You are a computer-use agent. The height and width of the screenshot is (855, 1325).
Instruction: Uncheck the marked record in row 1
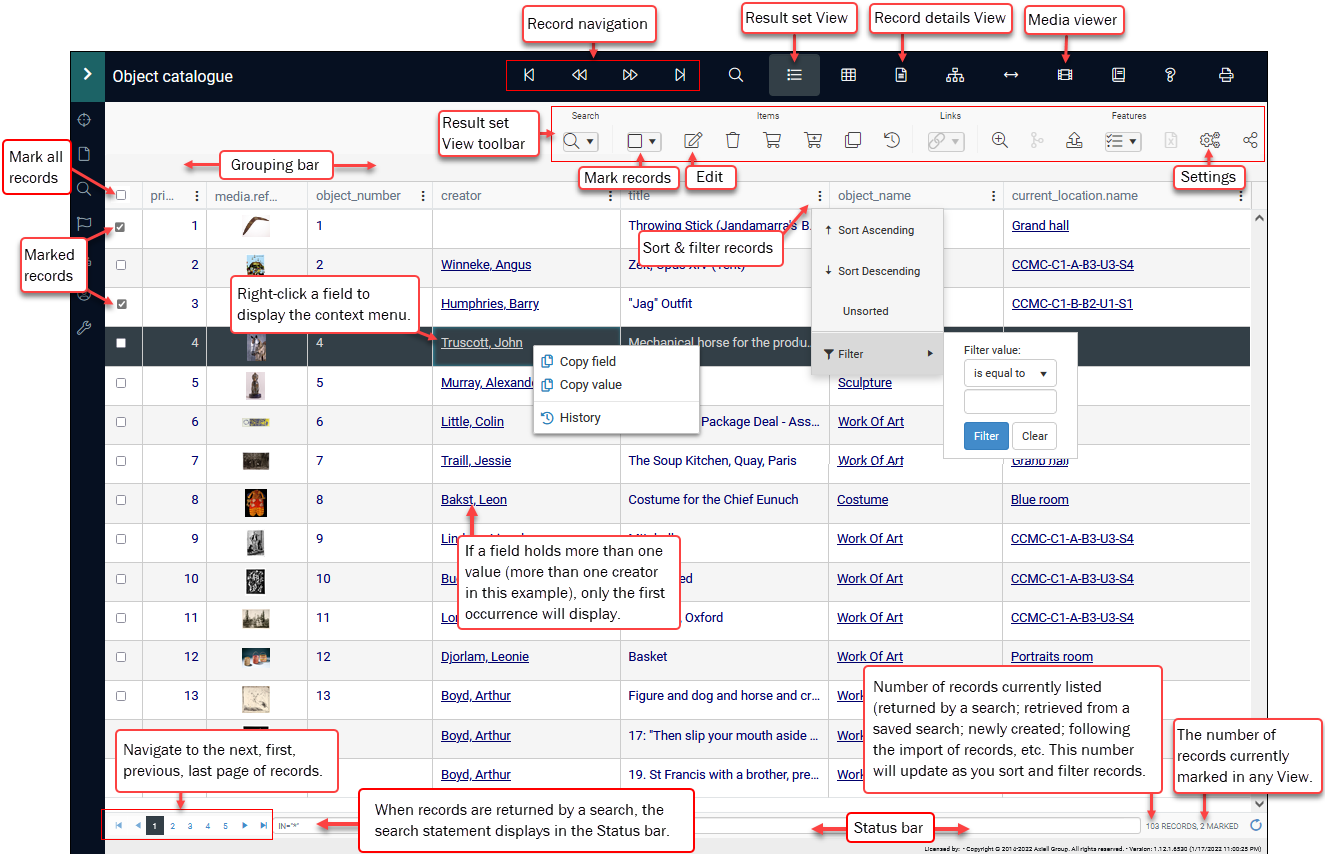point(122,226)
